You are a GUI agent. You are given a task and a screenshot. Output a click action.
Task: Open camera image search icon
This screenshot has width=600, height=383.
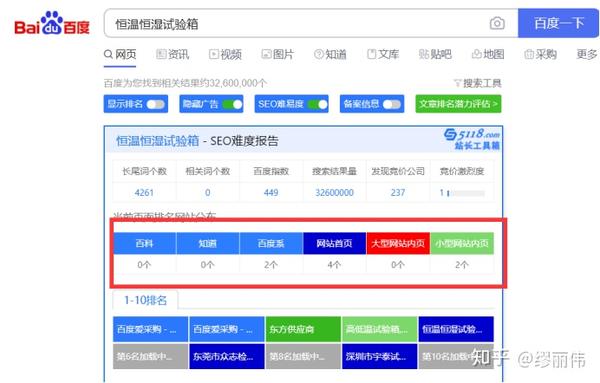click(x=497, y=24)
